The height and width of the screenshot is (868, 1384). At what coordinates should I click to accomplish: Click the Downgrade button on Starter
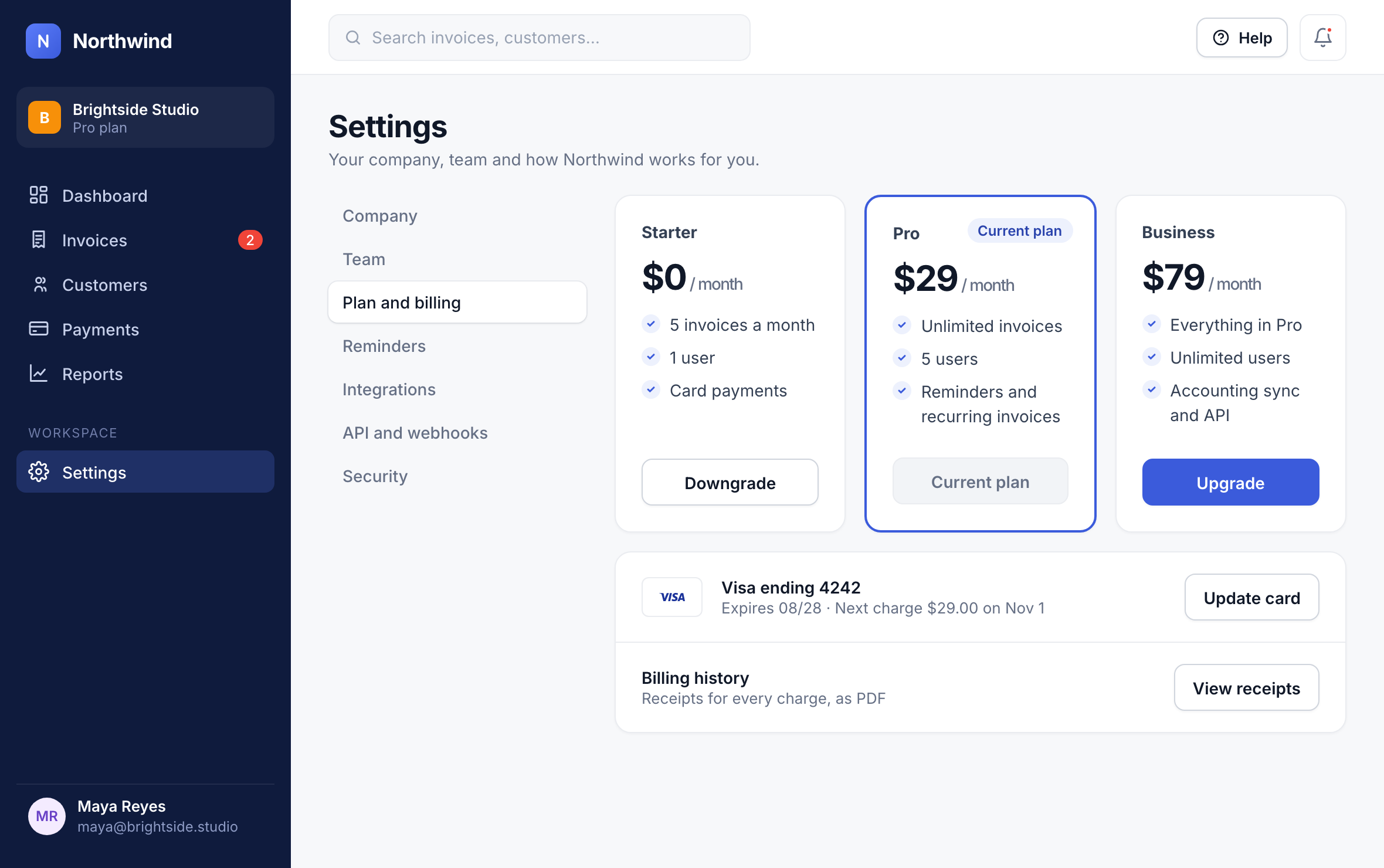[730, 482]
